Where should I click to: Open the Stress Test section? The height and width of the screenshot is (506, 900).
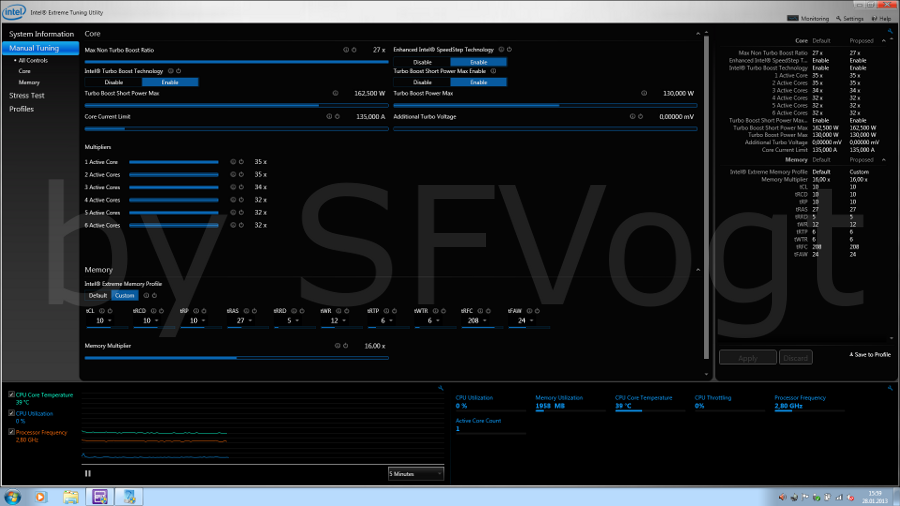pos(26,96)
